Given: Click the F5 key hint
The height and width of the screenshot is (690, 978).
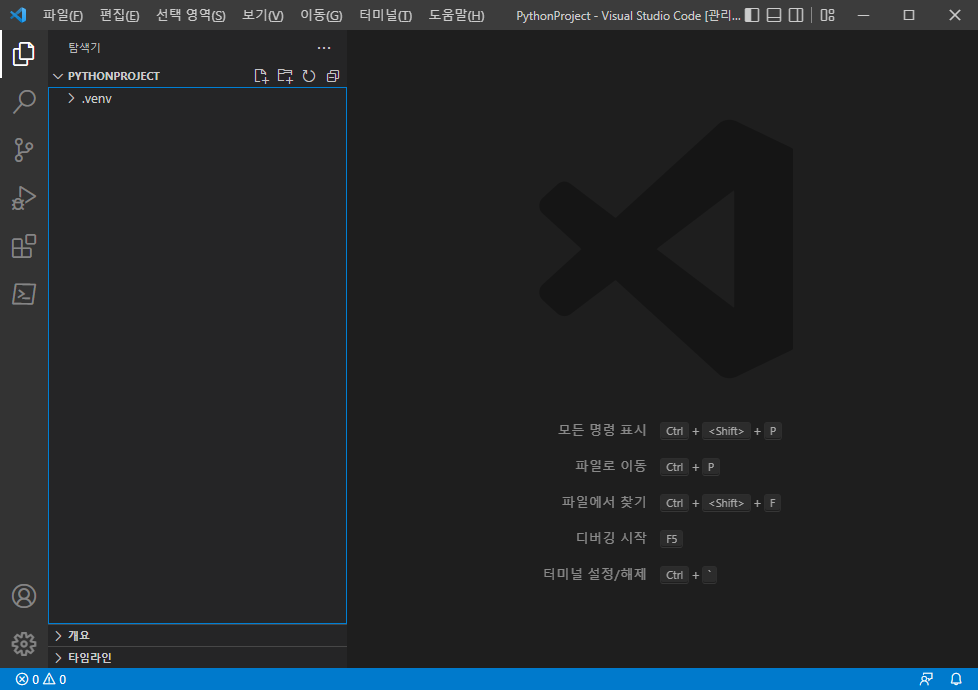Looking at the screenshot, I should (671, 539).
